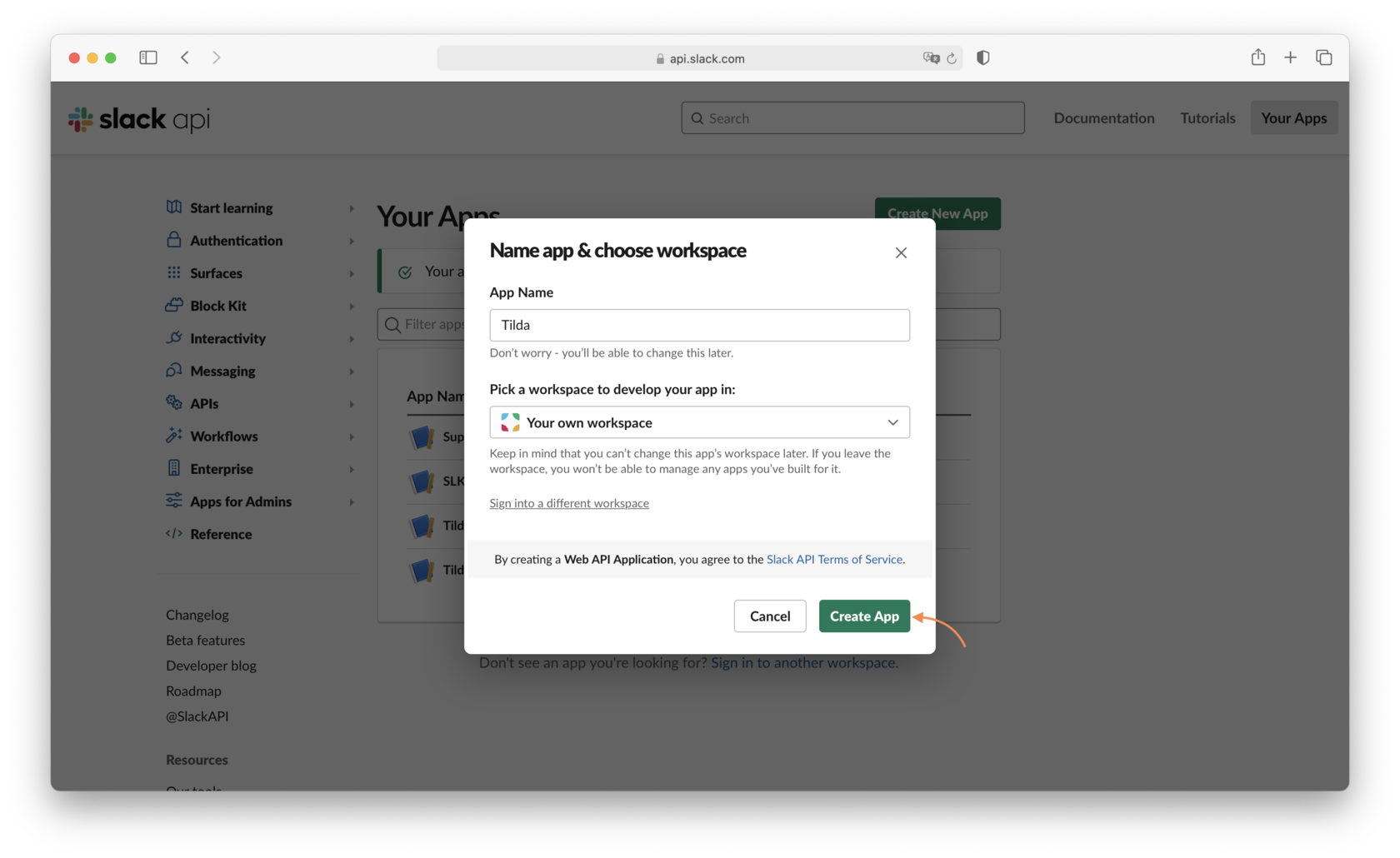The width and height of the screenshot is (1400, 858).
Task: Click the Block Kit icon
Action: (173, 305)
